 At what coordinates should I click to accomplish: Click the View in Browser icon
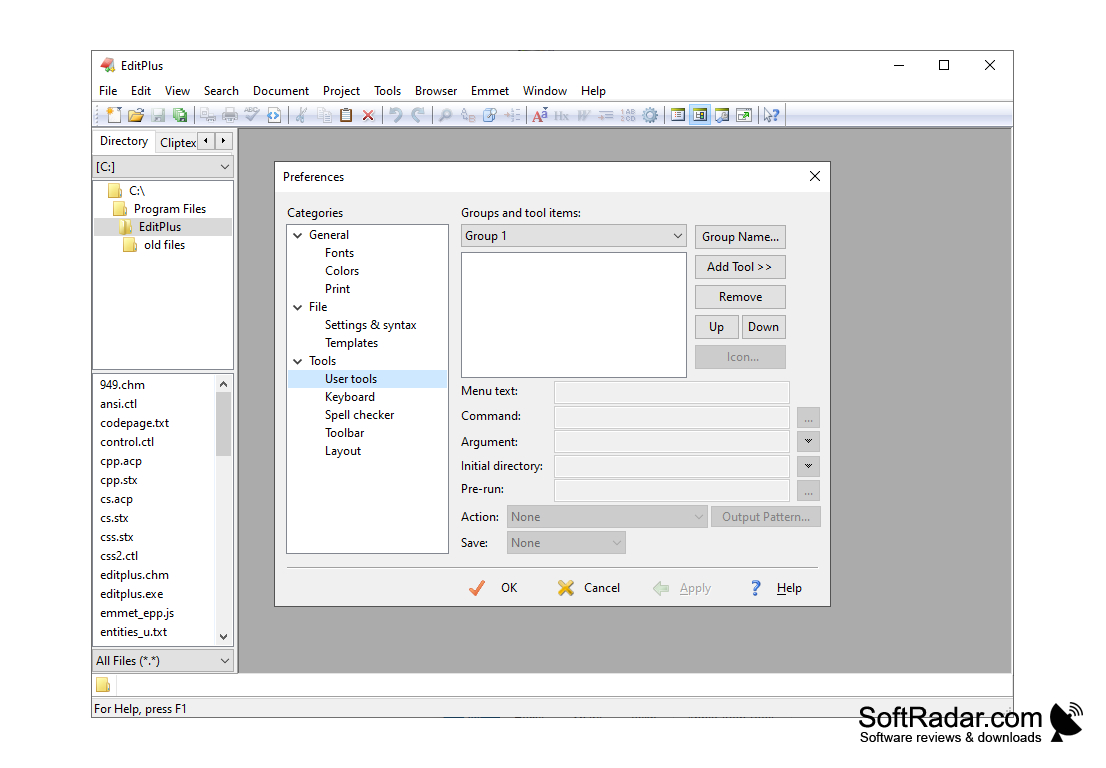[274, 115]
